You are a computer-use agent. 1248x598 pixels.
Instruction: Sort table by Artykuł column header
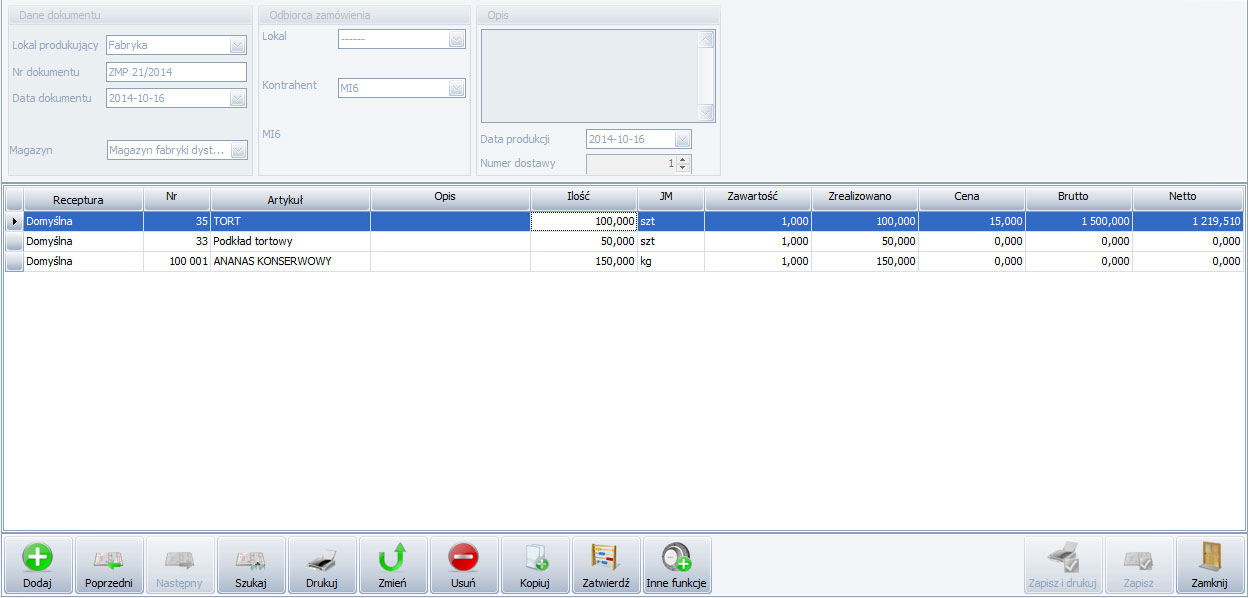tap(290, 198)
